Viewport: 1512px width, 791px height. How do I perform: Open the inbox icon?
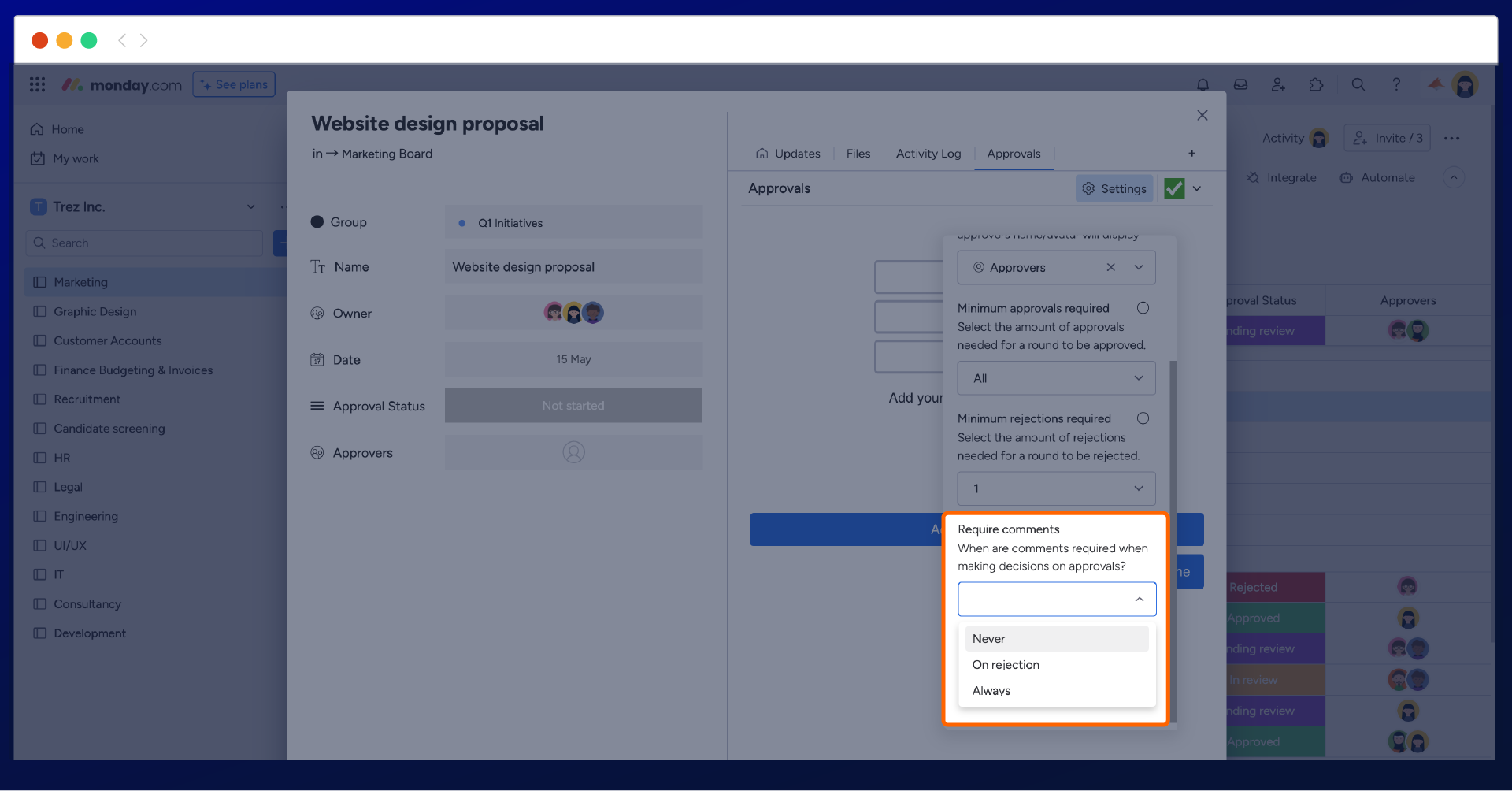tap(1240, 84)
